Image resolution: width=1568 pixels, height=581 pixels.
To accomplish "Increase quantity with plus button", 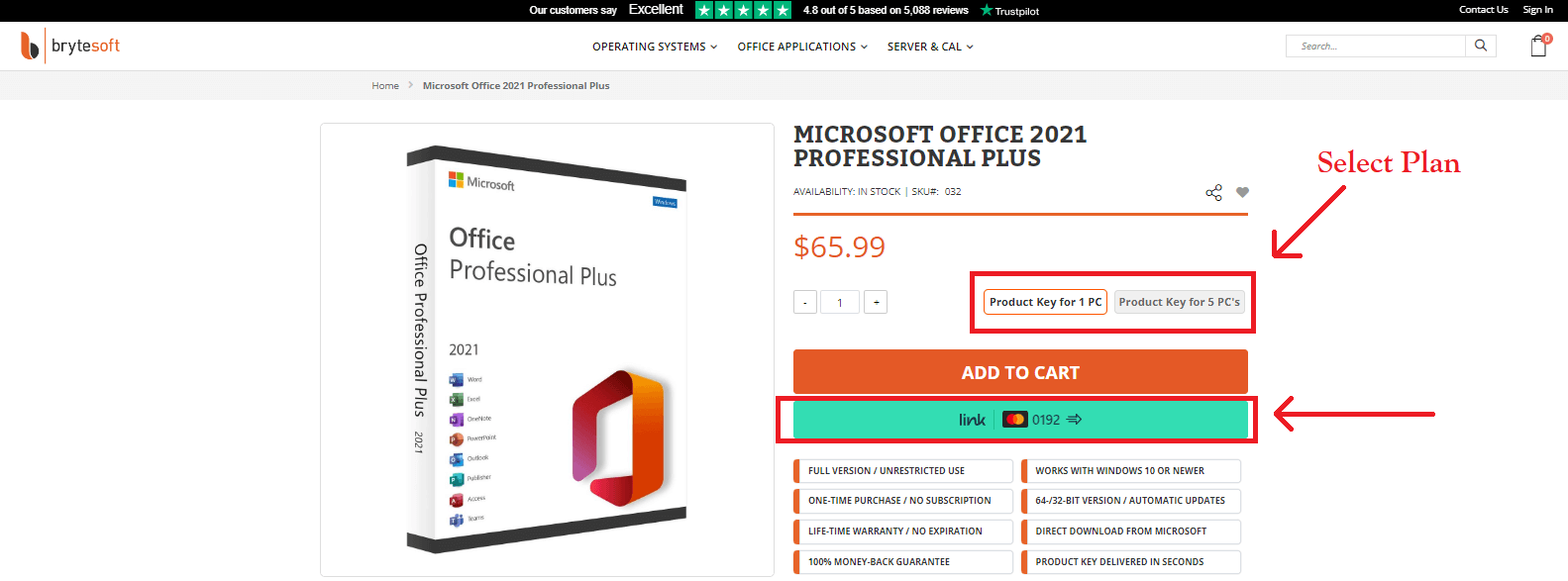I will tap(876, 302).
